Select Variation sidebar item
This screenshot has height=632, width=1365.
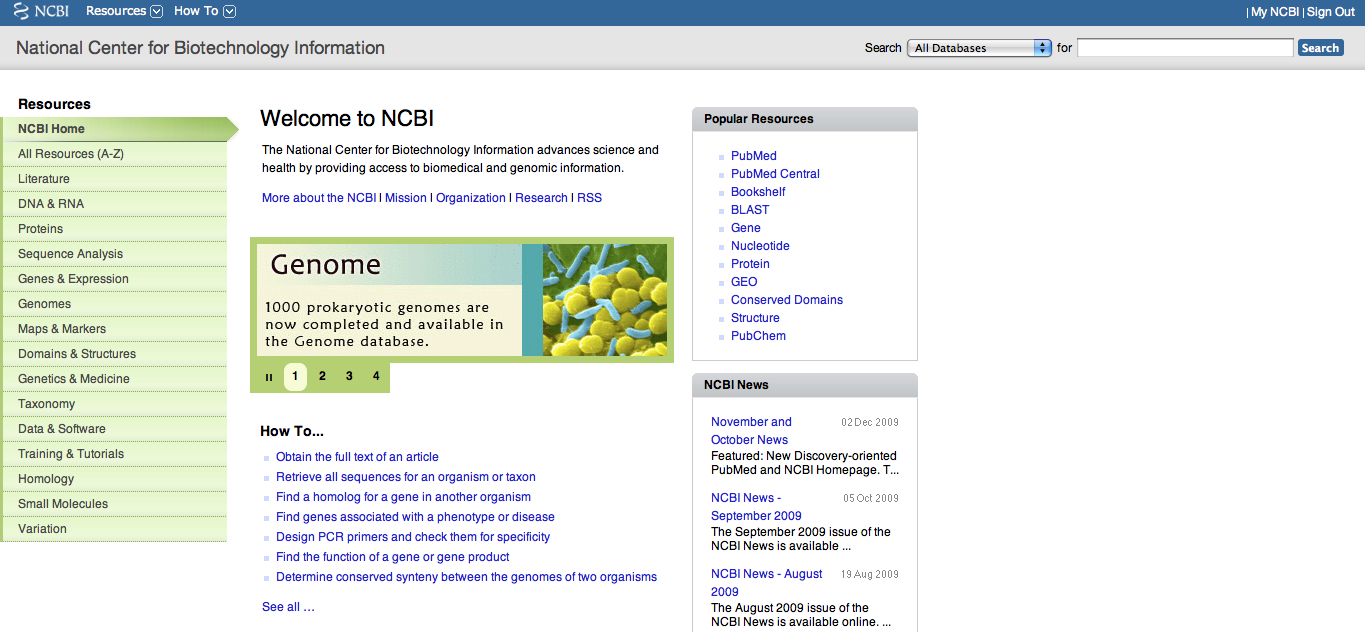point(114,529)
